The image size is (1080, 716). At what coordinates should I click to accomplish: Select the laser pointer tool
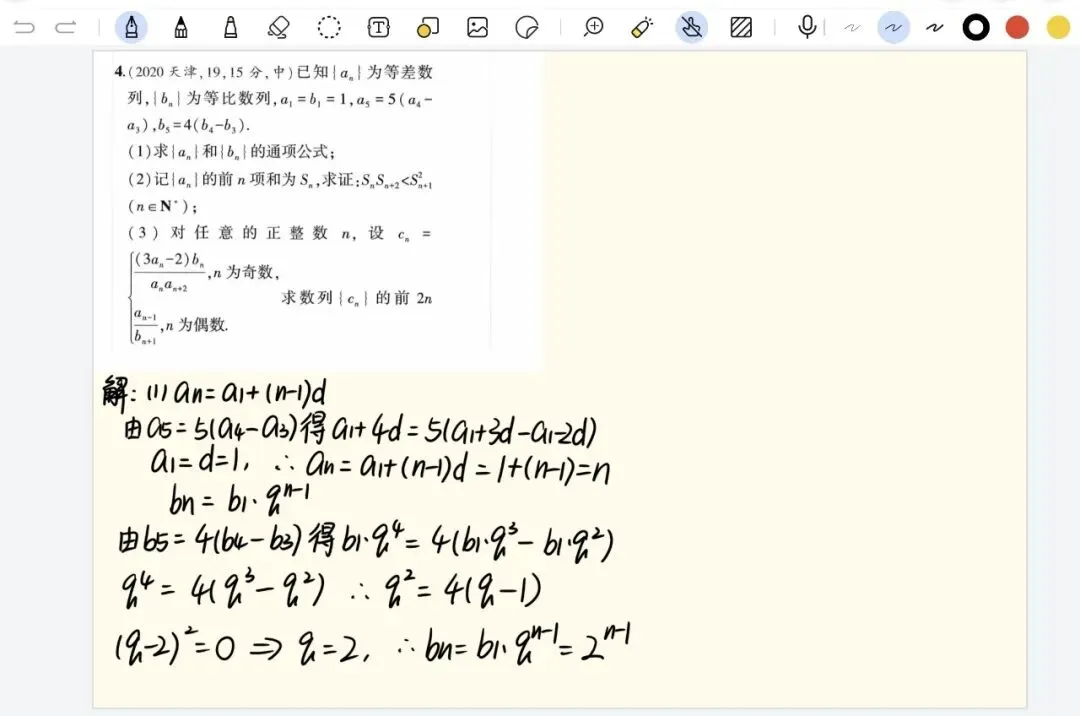[641, 27]
